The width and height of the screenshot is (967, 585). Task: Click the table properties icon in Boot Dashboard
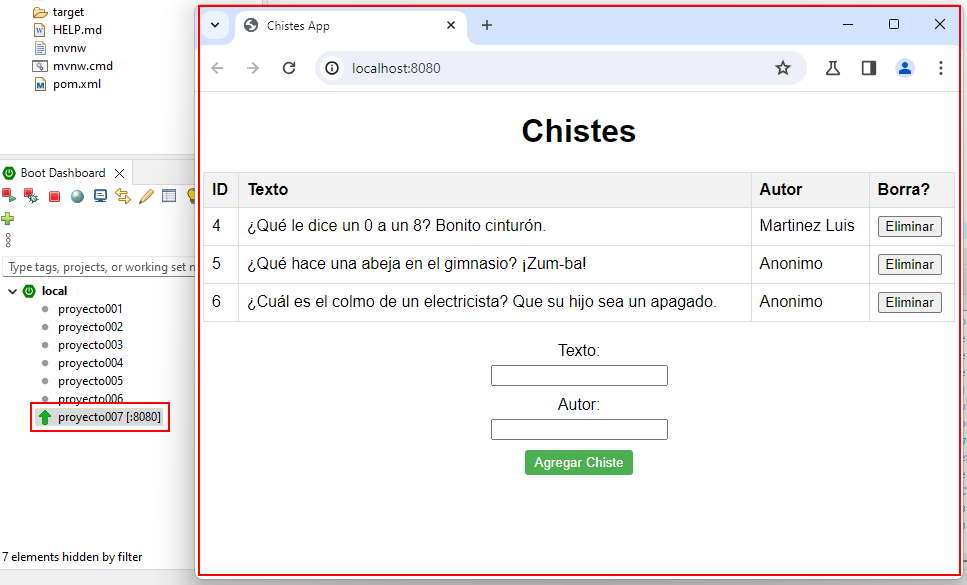coord(169,196)
